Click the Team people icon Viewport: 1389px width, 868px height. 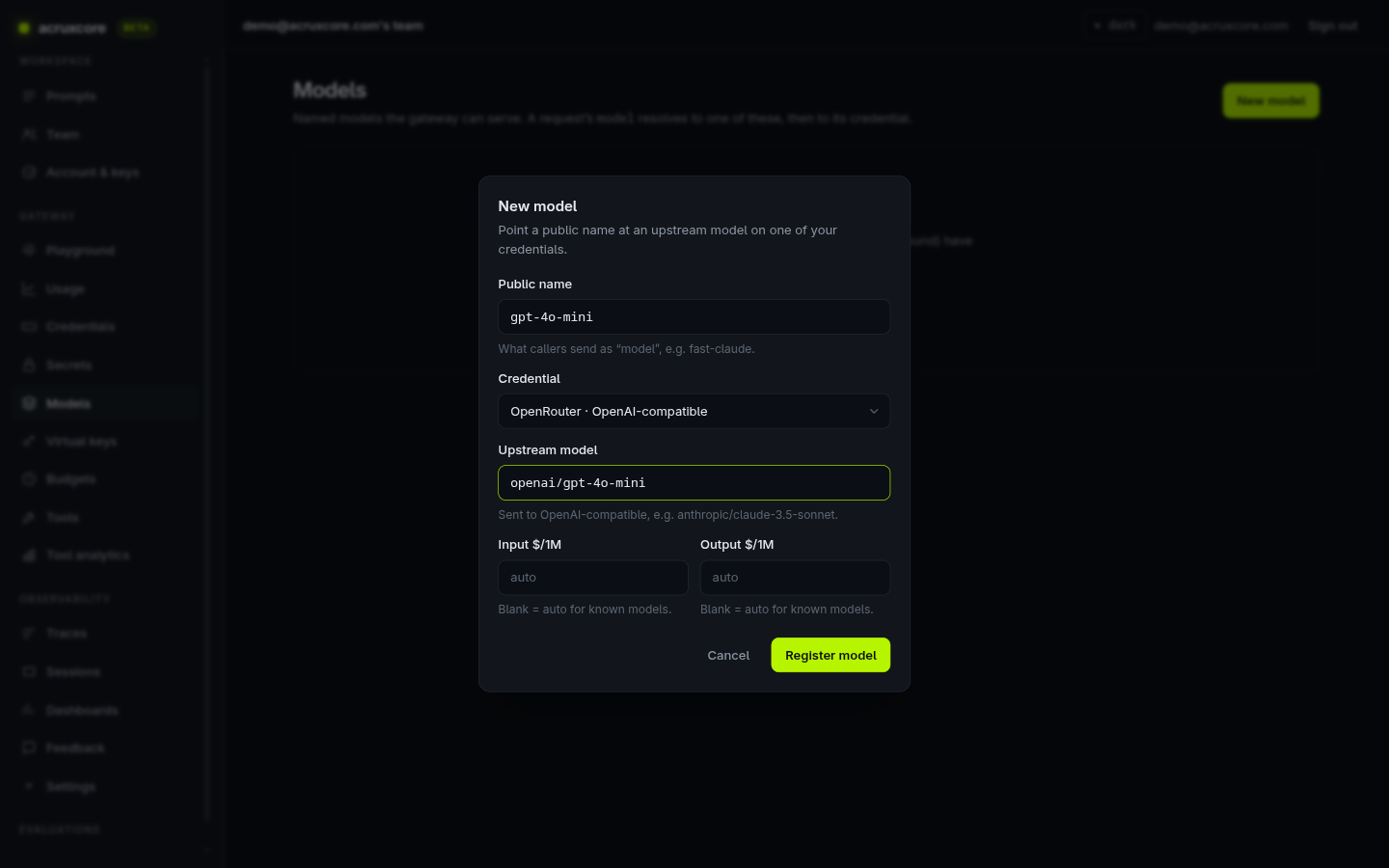(x=29, y=134)
